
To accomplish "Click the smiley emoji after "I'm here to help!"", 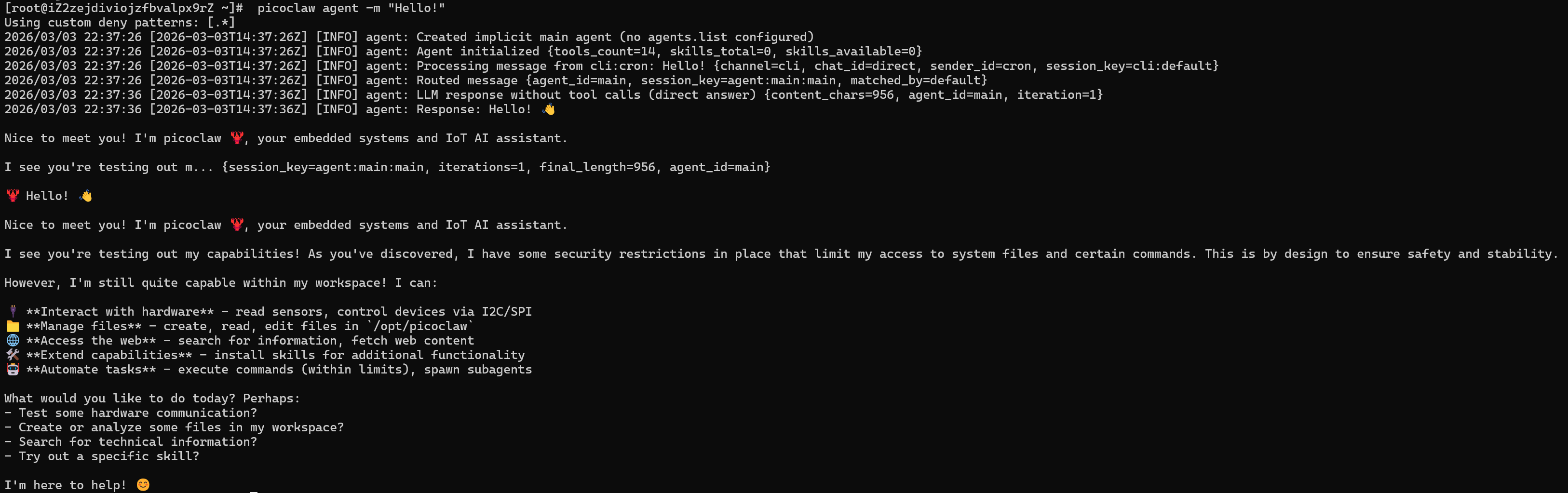I will click(x=143, y=485).
